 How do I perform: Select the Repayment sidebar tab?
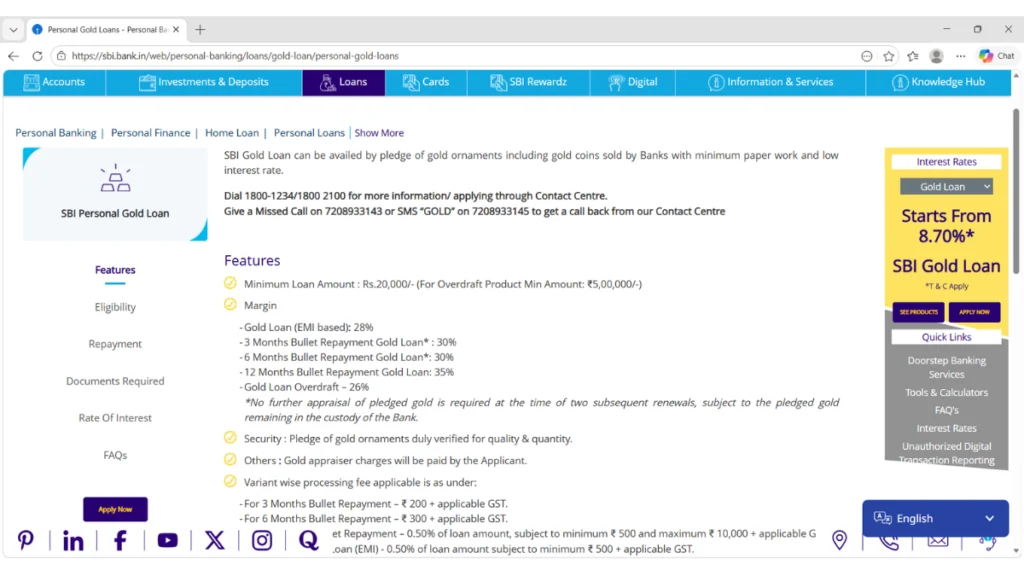click(x=115, y=344)
